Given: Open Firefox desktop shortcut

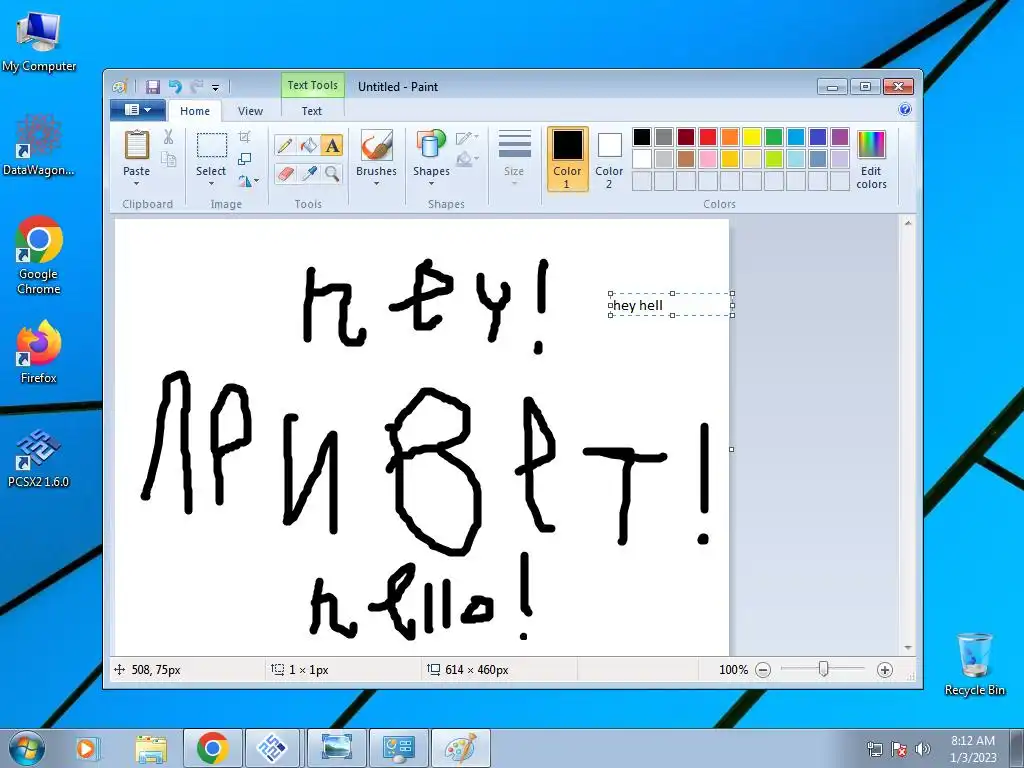Looking at the screenshot, I should (39, 351).
